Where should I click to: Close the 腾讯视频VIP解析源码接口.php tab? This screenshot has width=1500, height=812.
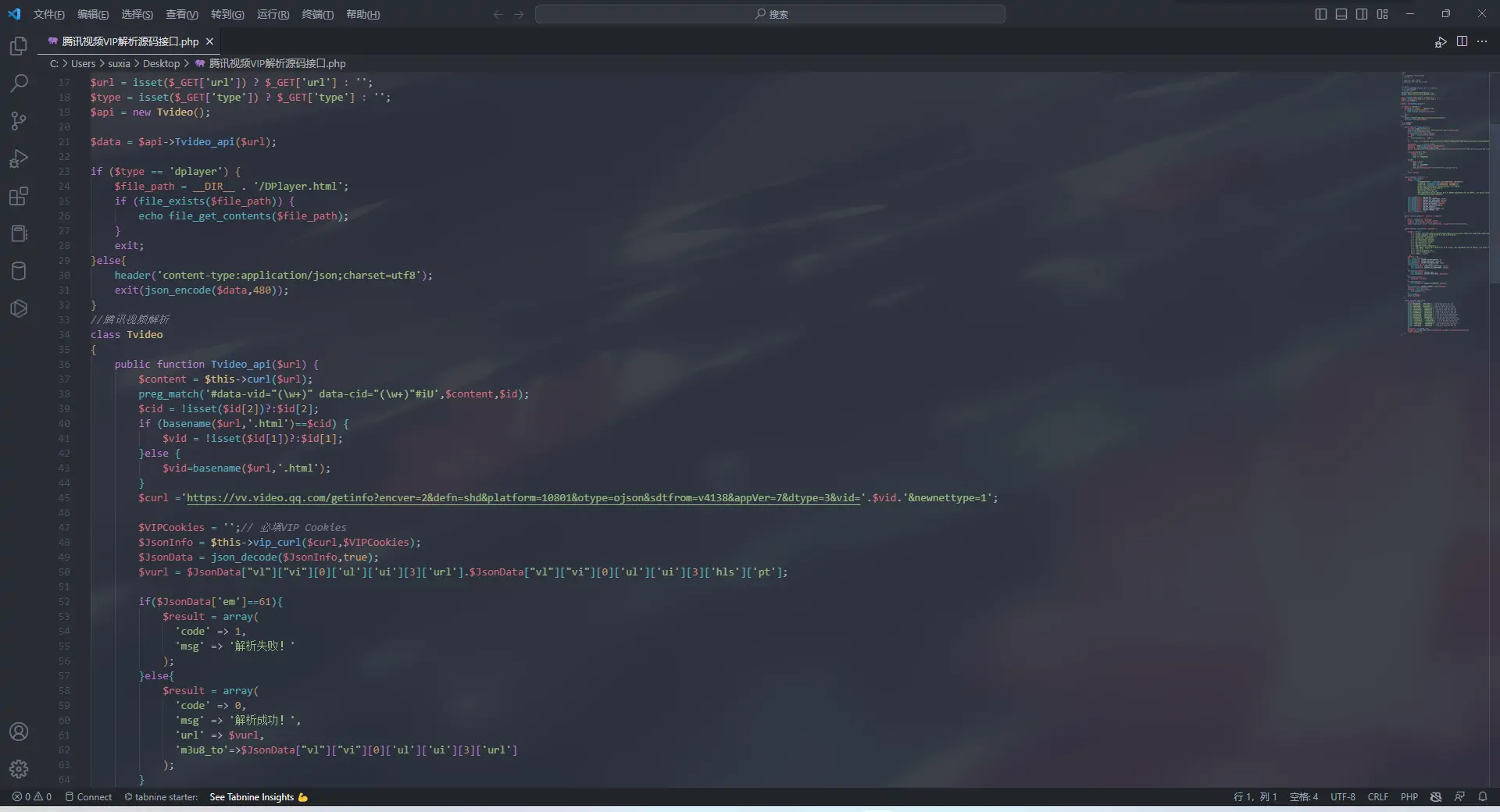(209, 41)
